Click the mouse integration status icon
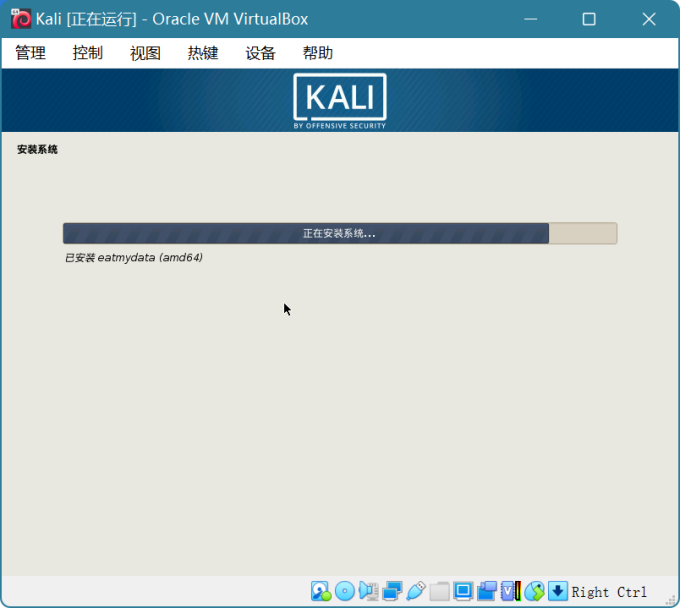Image resolution: width=681 pixels, height=609 pixels. pos(534,591)
